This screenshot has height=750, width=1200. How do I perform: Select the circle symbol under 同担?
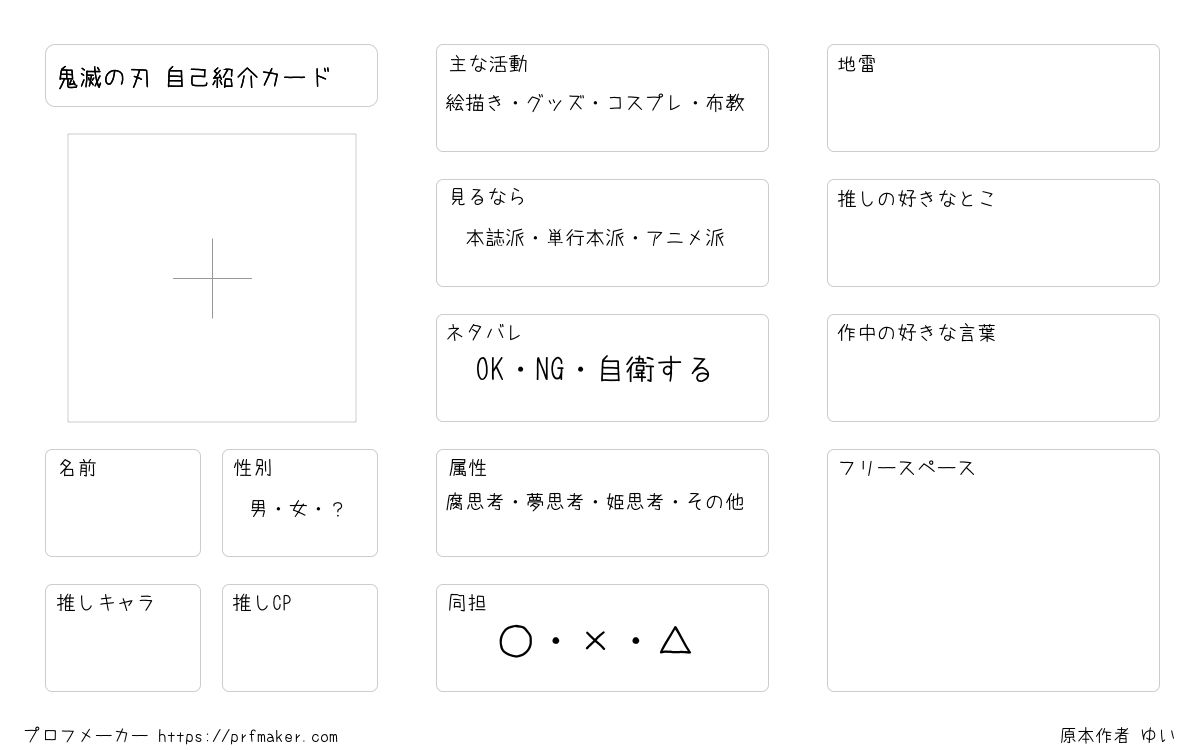click(x=515, y=641)
